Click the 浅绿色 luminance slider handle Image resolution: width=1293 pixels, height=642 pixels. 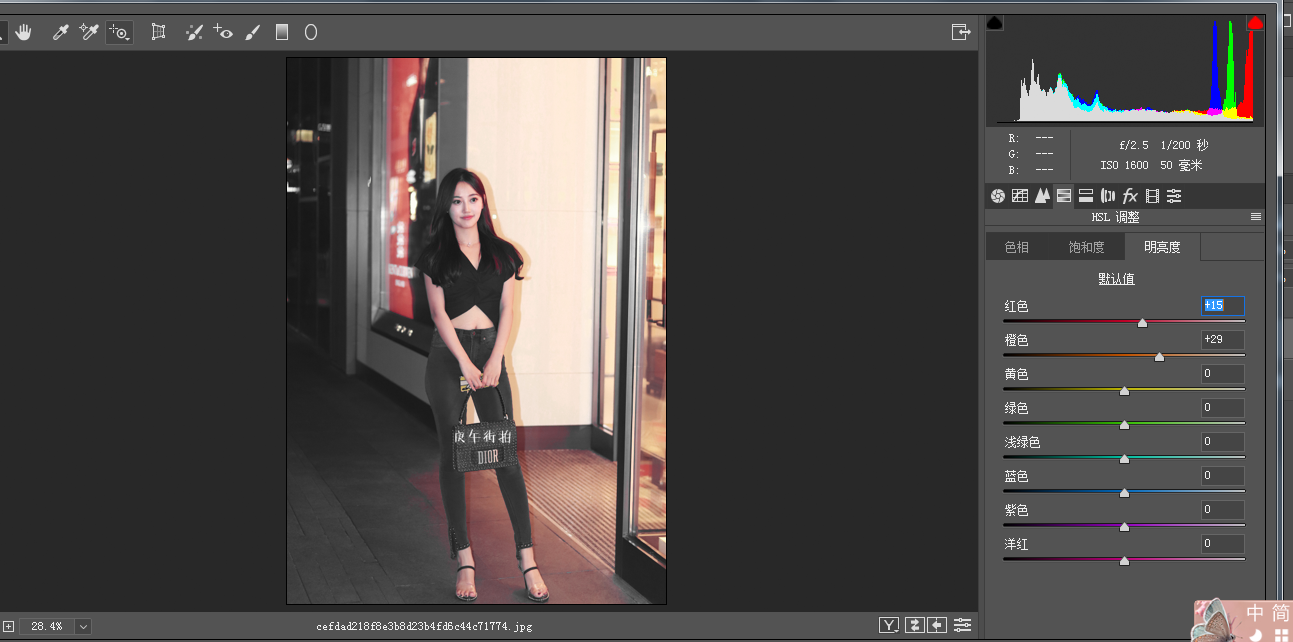click(x=1124, y=459)
